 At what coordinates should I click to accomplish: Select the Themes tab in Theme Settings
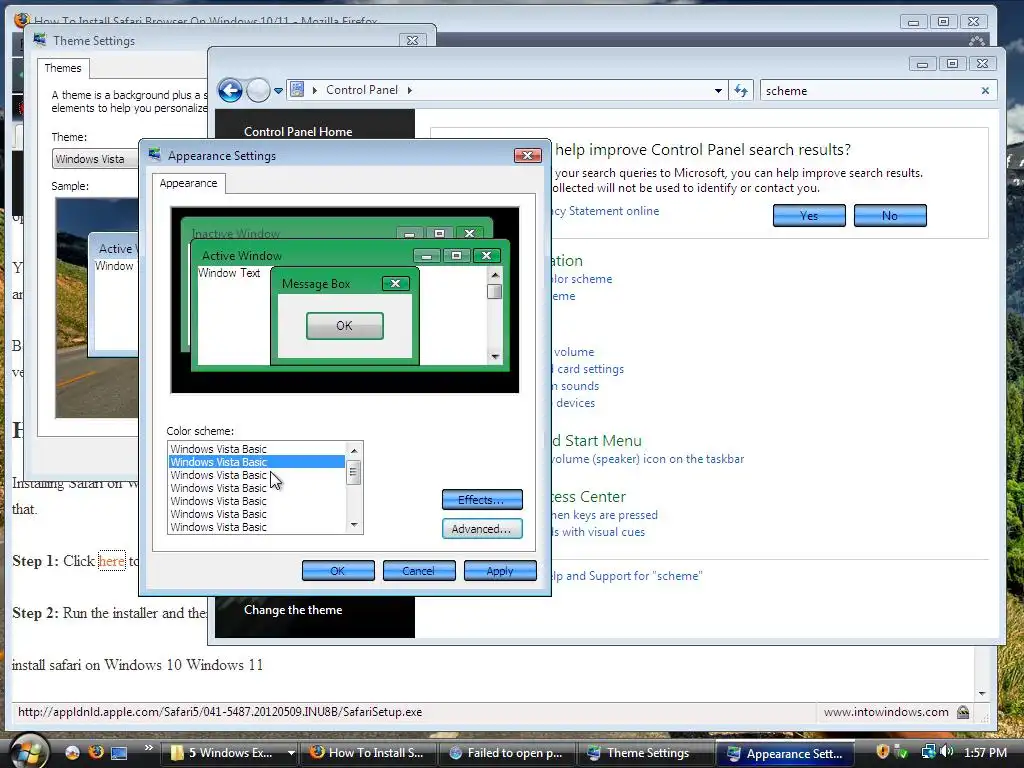click(63, 68)
